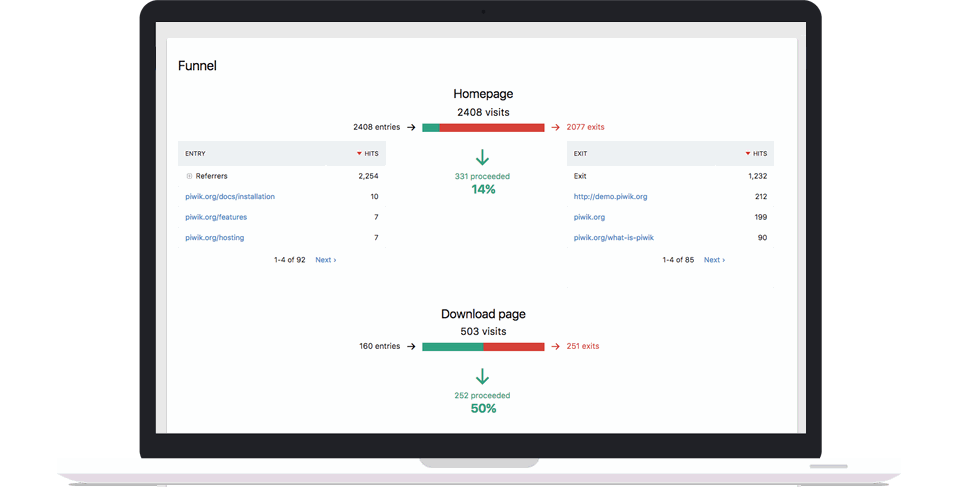Go to Next page of exit table
Viewport: 967px width, 487px height.
714,260
